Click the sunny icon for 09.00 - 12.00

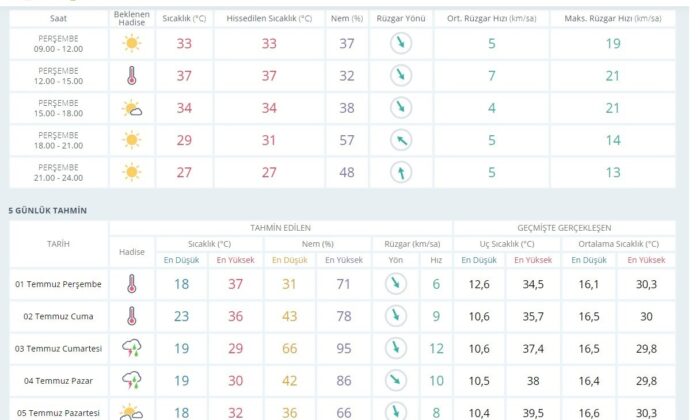pyautogui.click(x=132, y=43)
